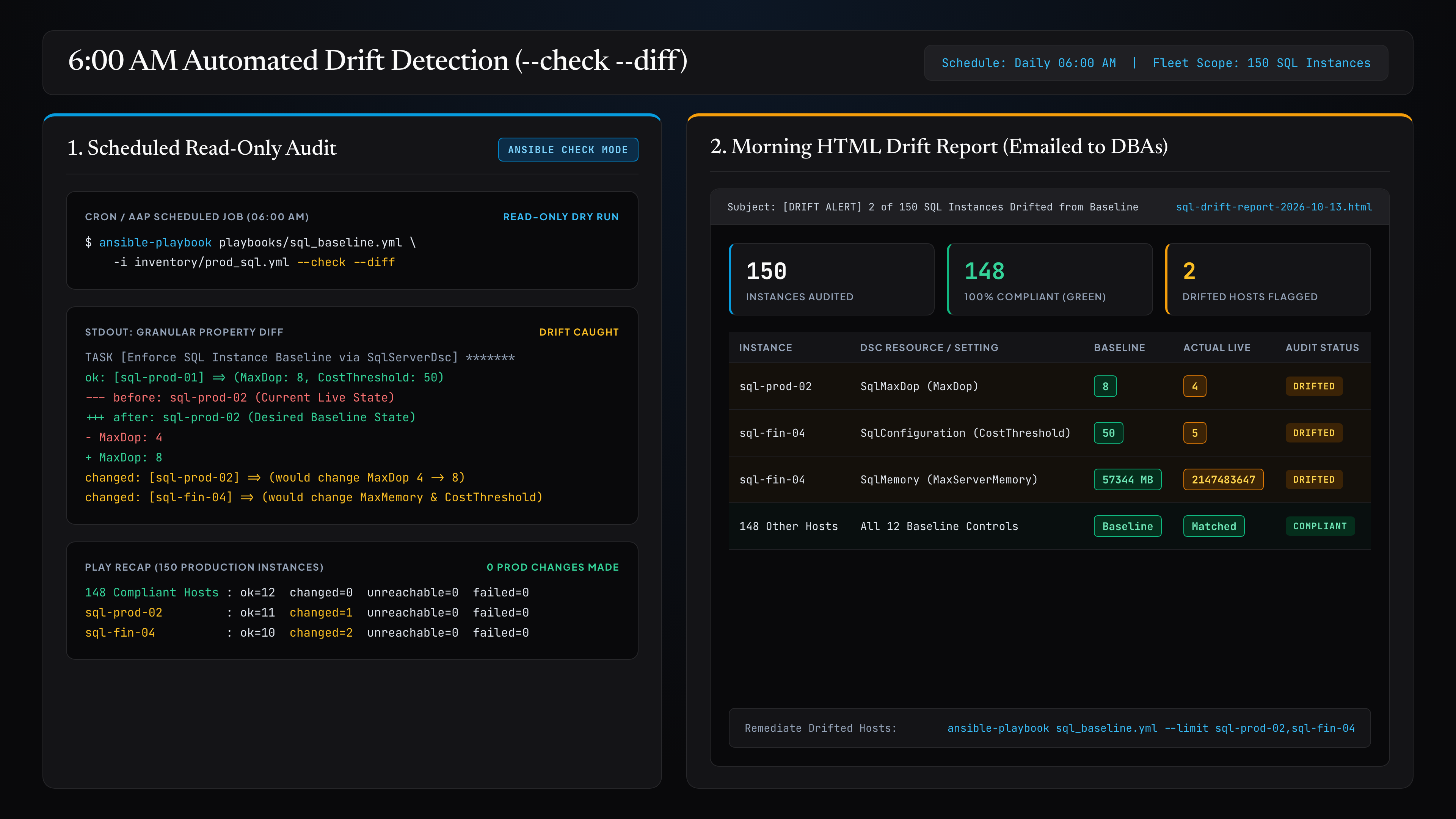1456x819 pixels.
Task: Click the 148 Other Hosts cell
Action: point(789,526)
